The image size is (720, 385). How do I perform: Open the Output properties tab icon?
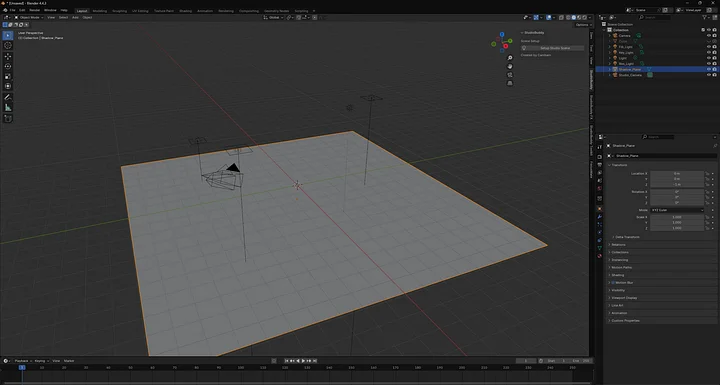click(599, 165)
